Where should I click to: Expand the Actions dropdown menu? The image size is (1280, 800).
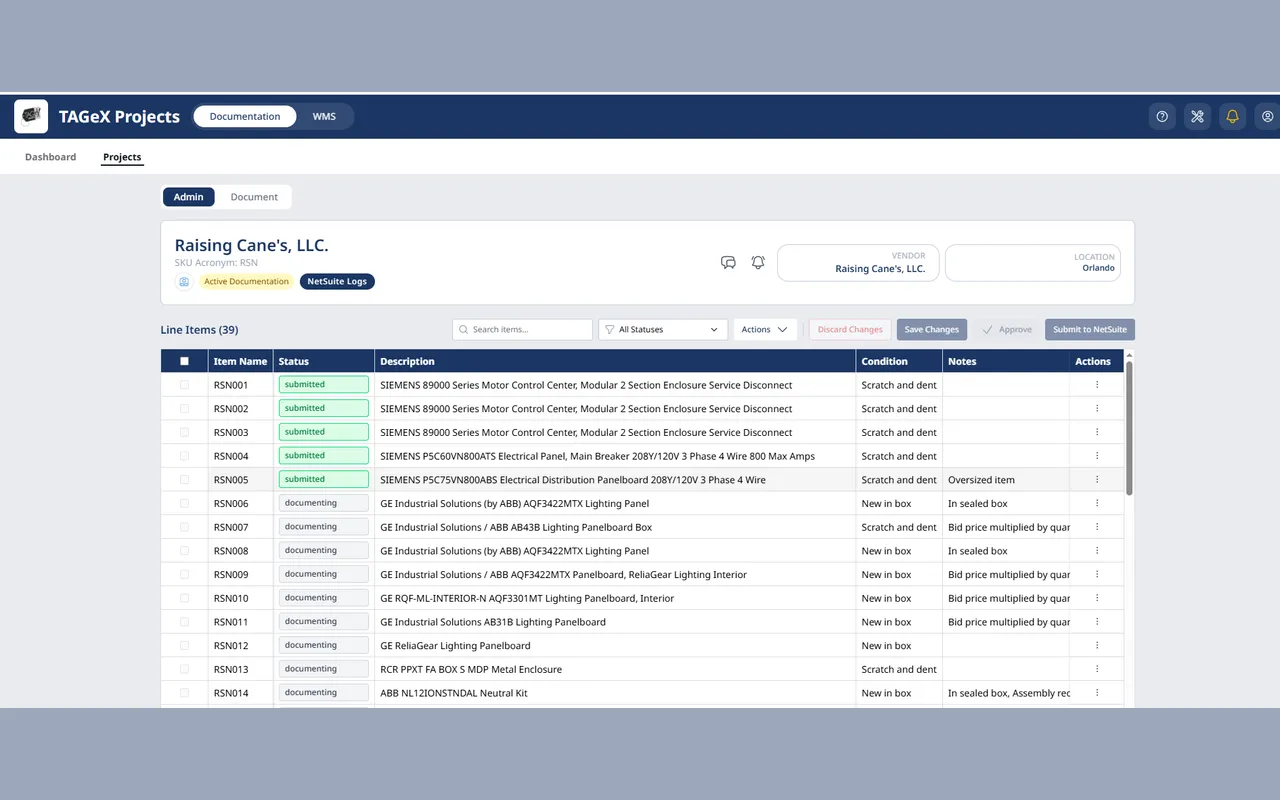tap(765, 329)
